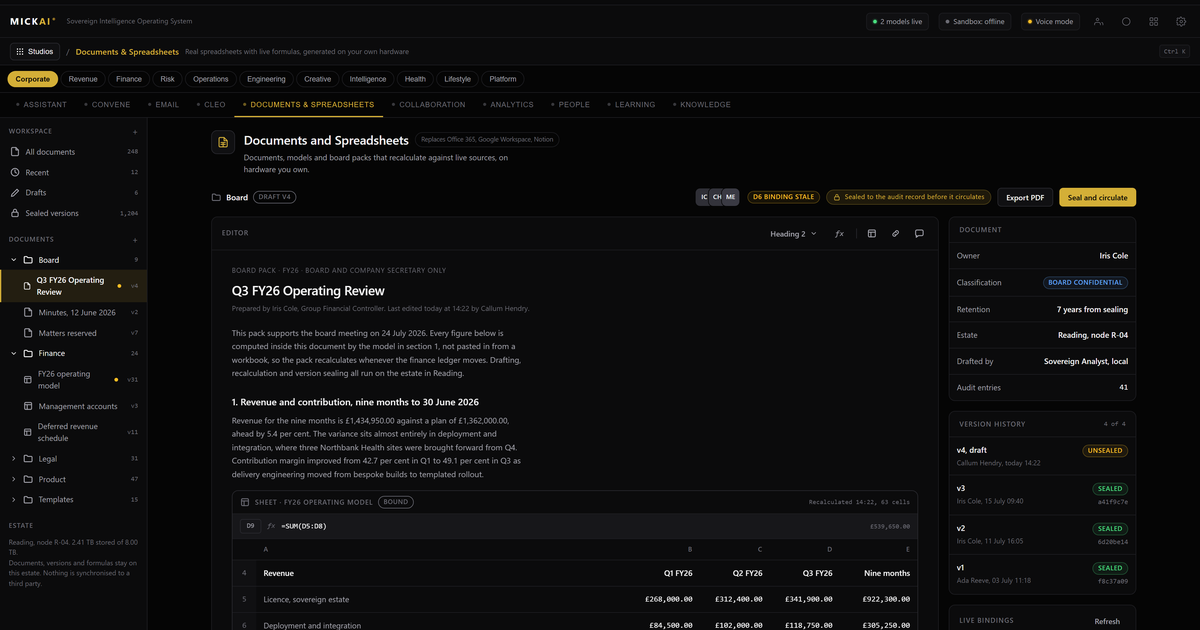Click the sheet icon beside FY26 Operating Model
This screenshot has width=1200, height=630.
point(245,502)
